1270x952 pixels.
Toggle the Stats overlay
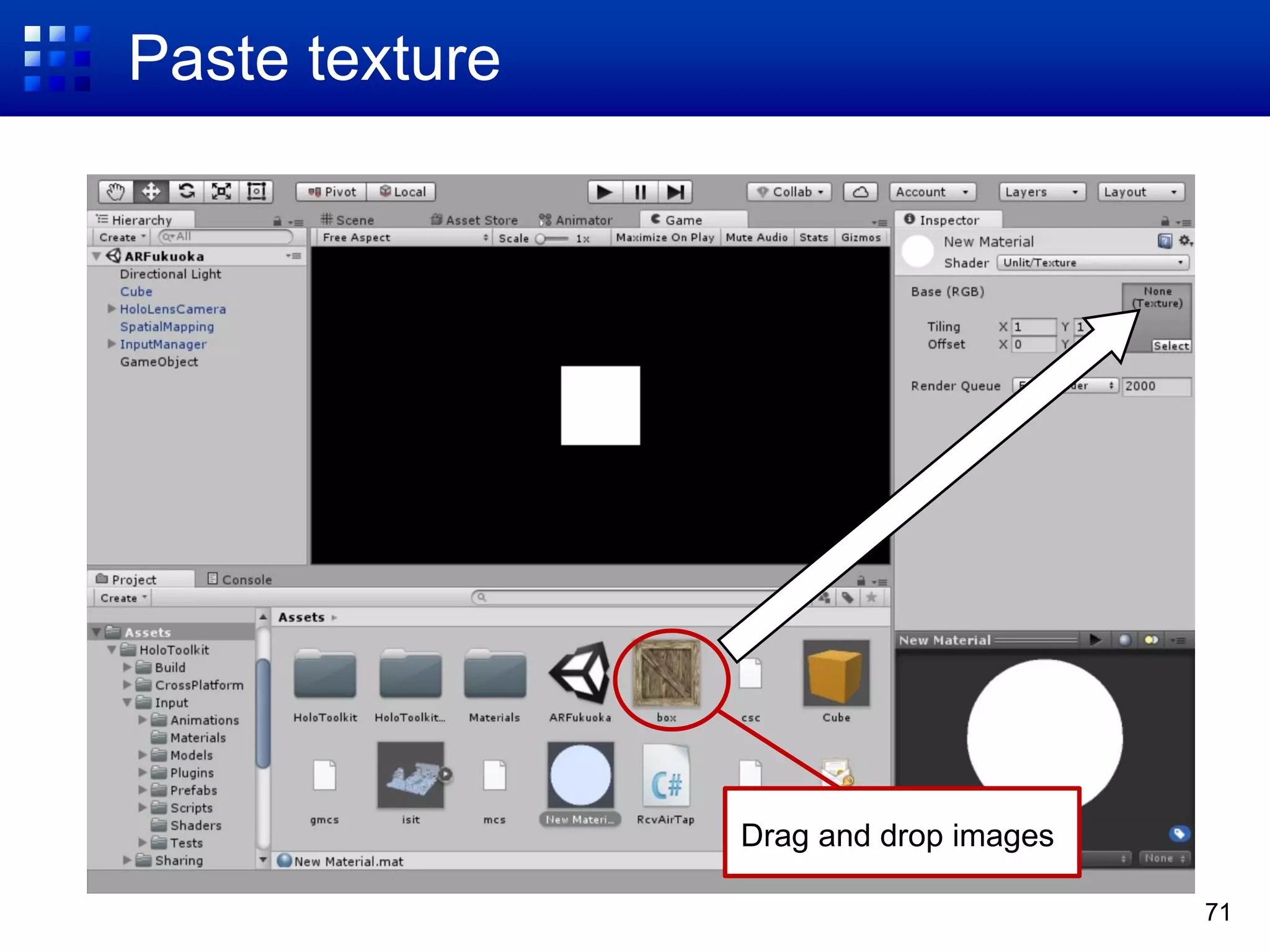coord(814,237)
